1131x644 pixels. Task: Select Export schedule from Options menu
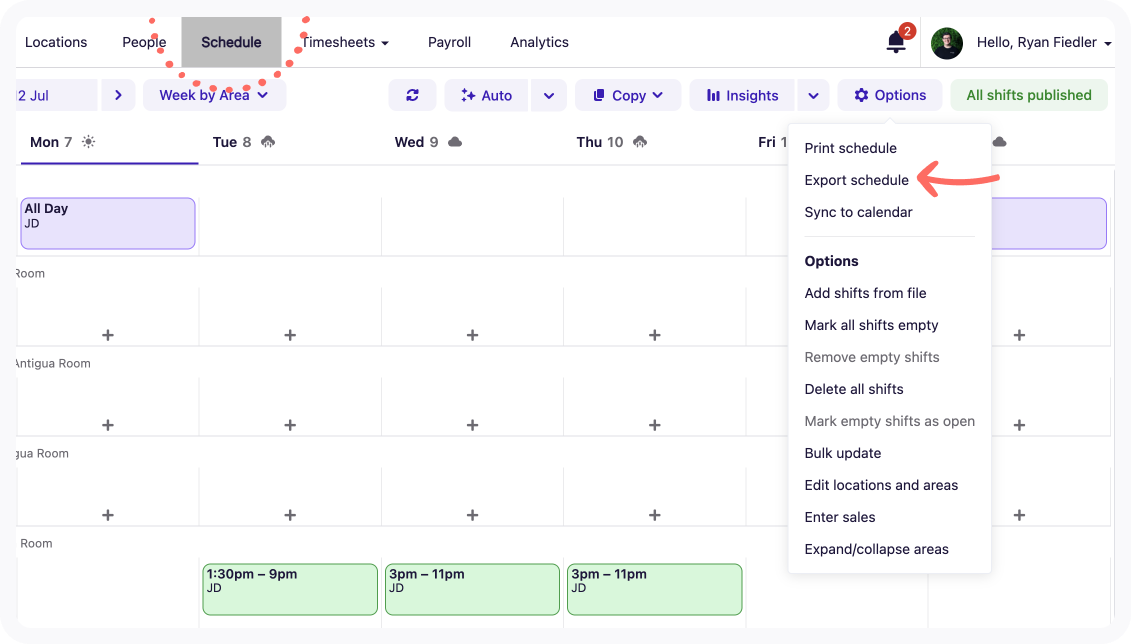[856, 180]
